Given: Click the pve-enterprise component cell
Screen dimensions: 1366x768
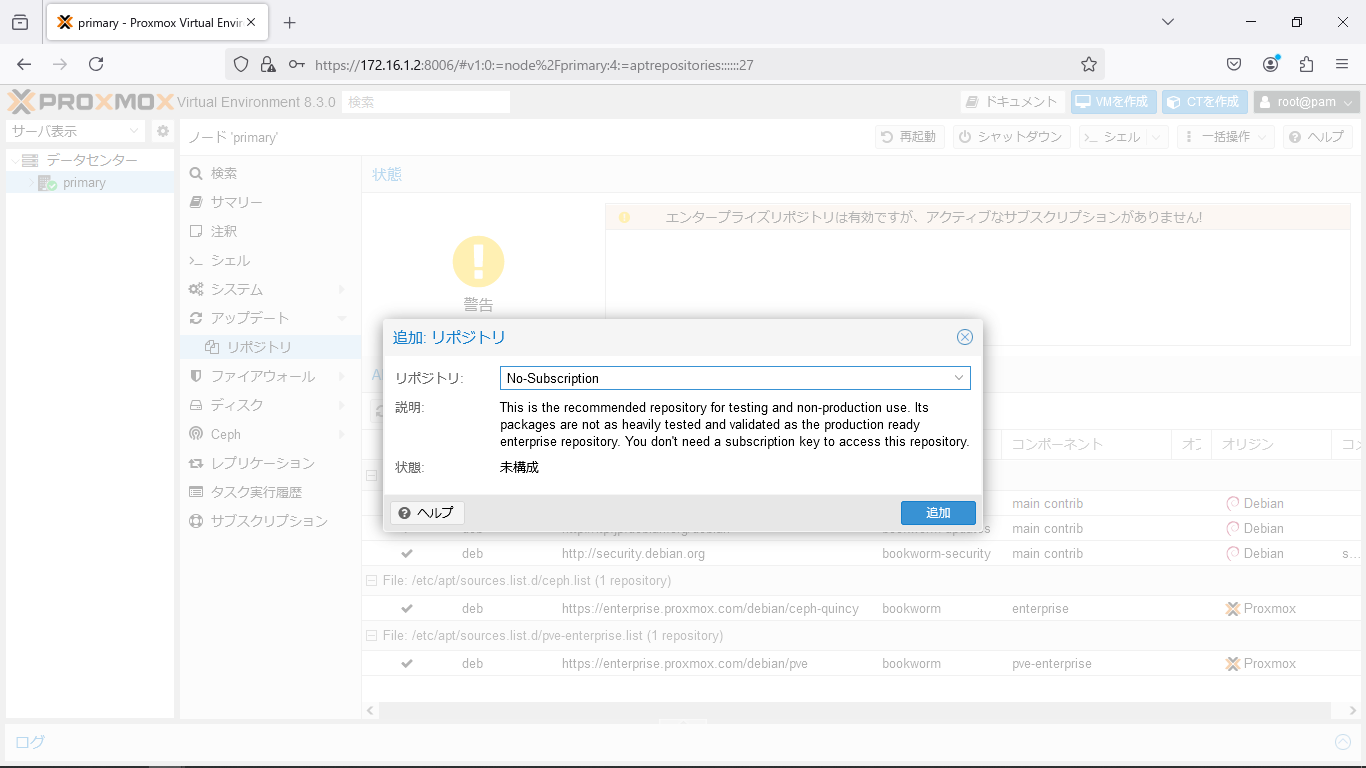Looking at the screenshot, I should pos(1052,664).
